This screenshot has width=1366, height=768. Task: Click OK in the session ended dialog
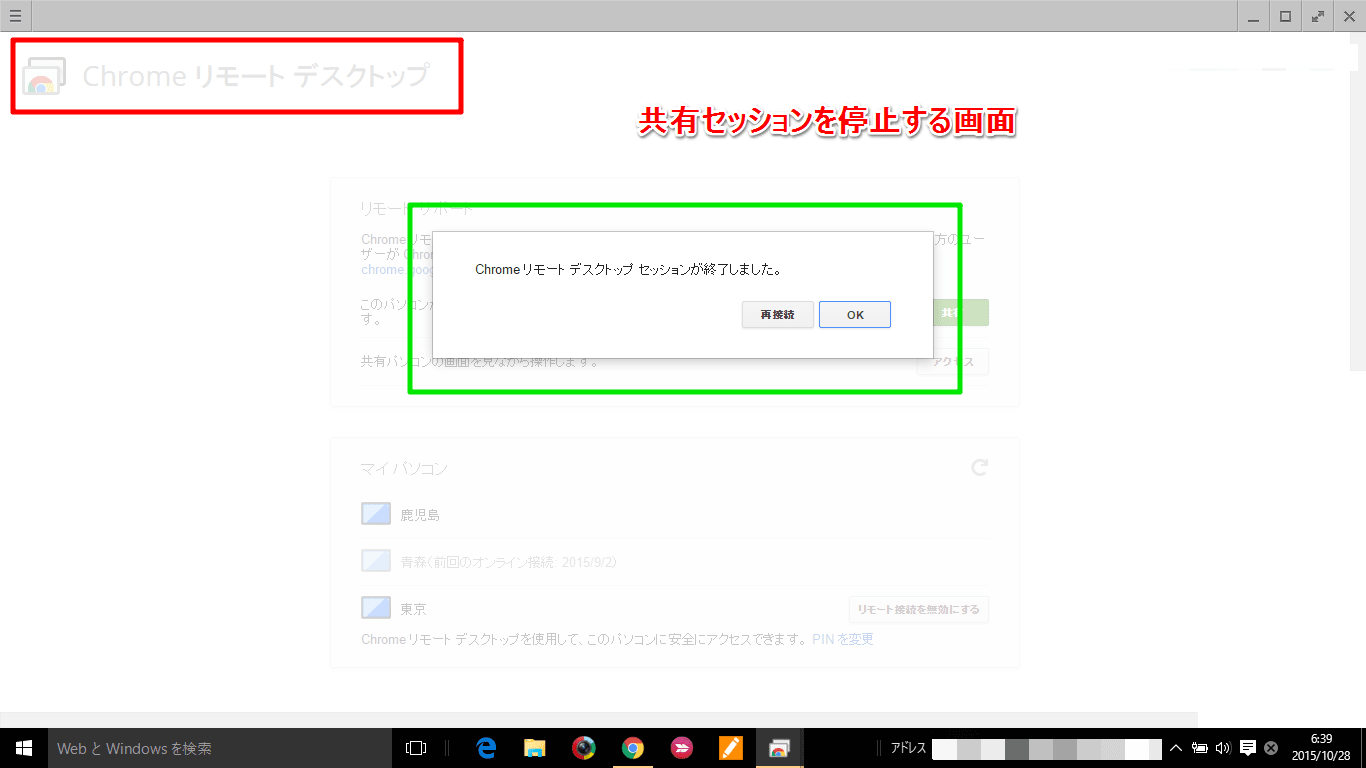[x=854, y=315]
